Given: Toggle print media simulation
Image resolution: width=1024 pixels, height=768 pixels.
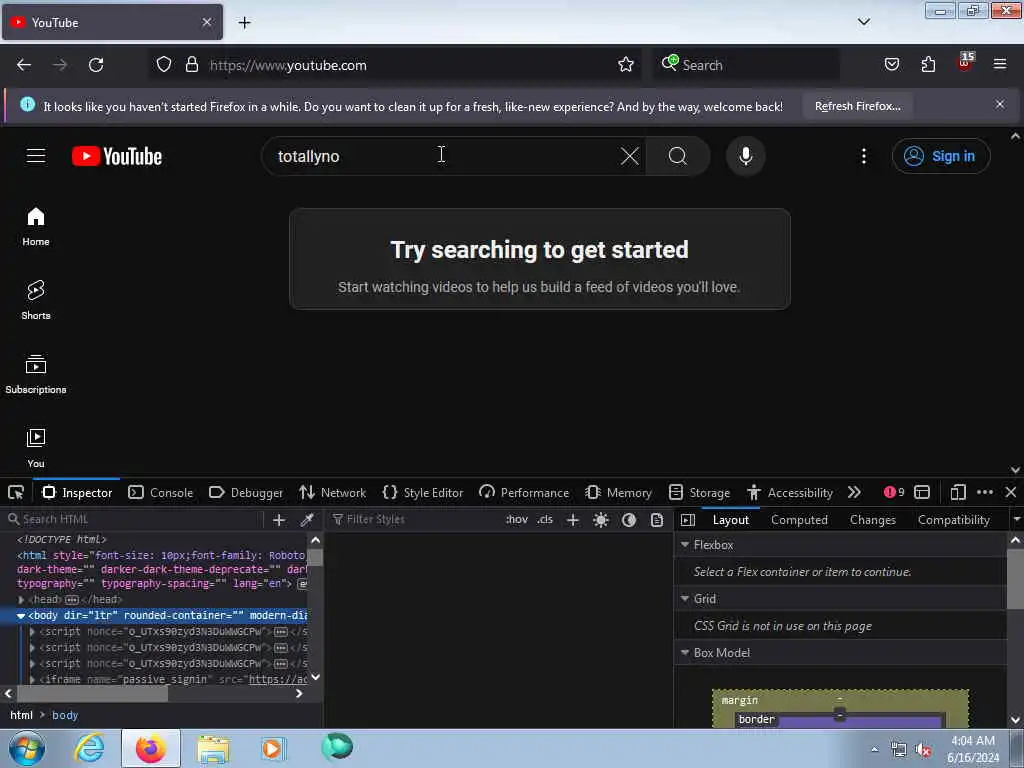Looking at the screenshot, I should tap(657, 520).
